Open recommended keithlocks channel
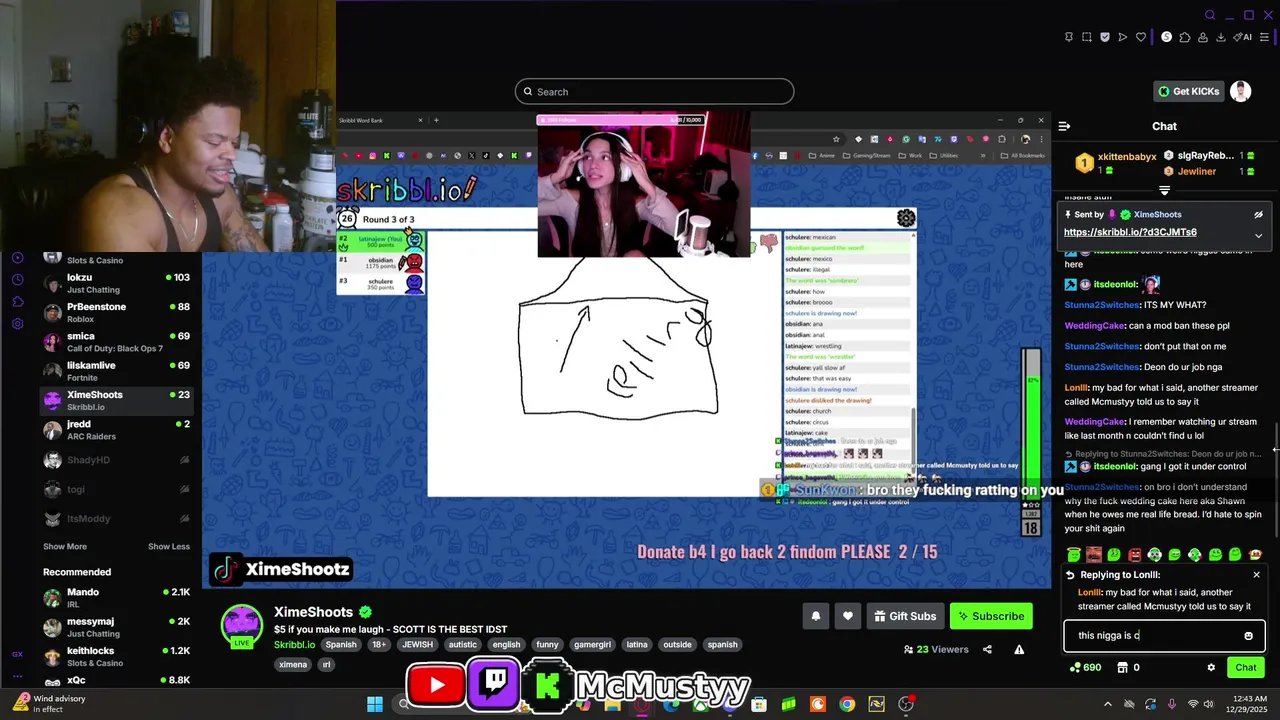Viewport: 1280px width, 720px height. (118, 656)
